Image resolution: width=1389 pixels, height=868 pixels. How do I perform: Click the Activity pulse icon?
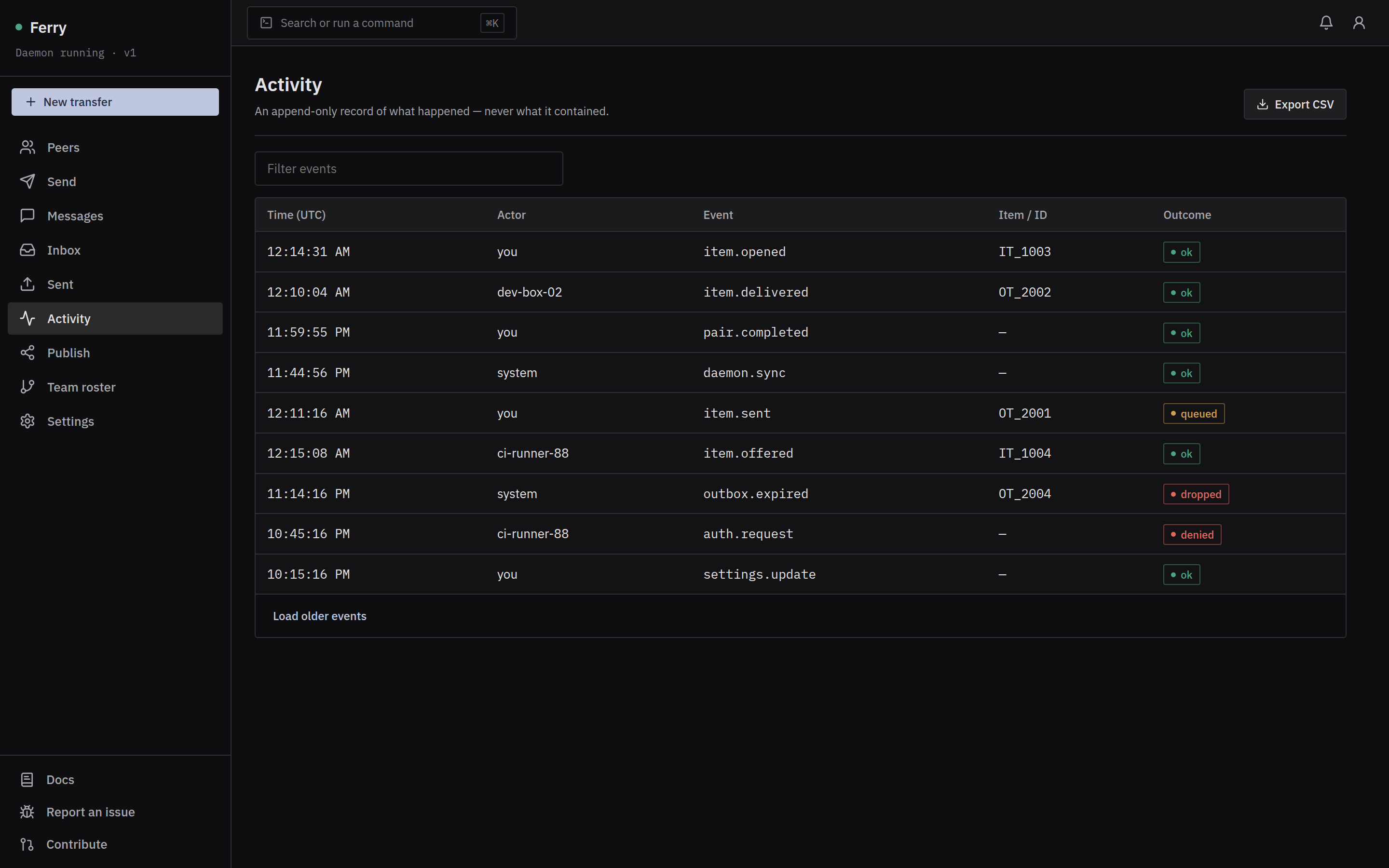(x=27, y=319)
